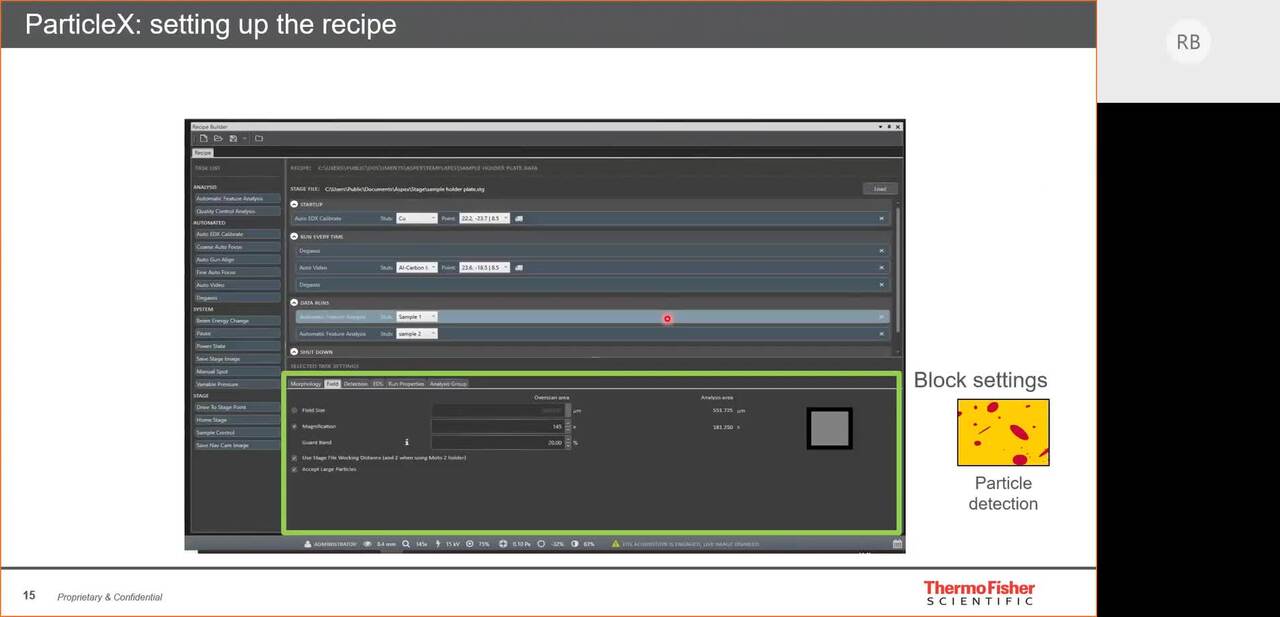Viewport: 1280px width, 617px height.
Task: Click the New recipe toolbar icon
Action: [x=203, y=138]
